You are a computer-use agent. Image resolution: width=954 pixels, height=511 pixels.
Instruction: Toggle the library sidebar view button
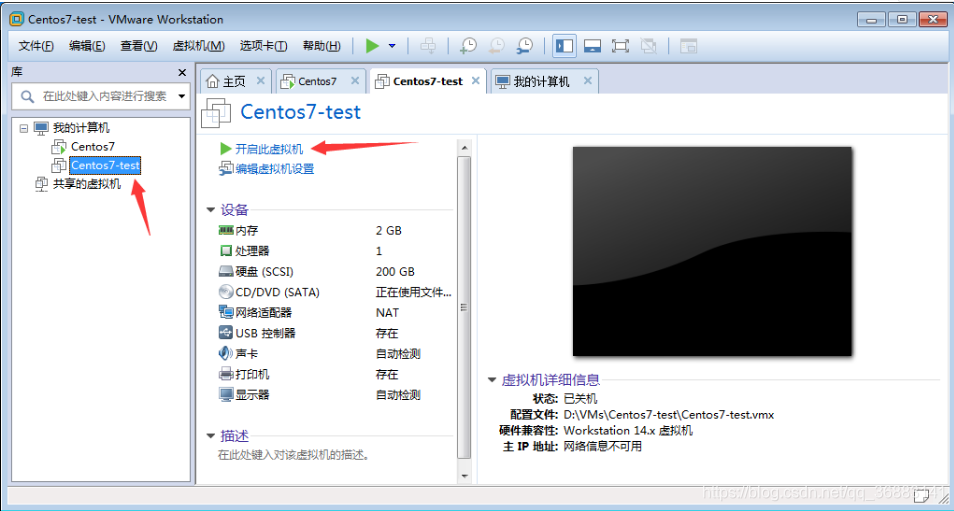(x=565, y=46)
